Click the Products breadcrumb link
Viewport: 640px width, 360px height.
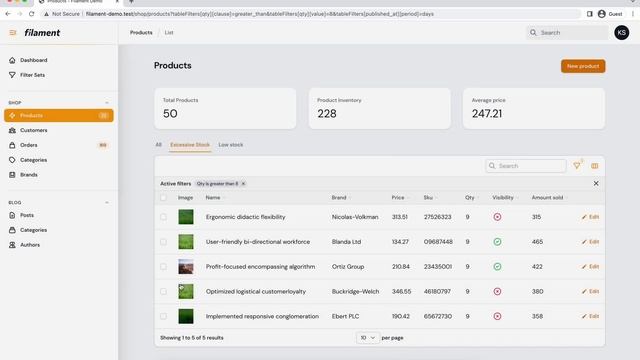point(141,33)
